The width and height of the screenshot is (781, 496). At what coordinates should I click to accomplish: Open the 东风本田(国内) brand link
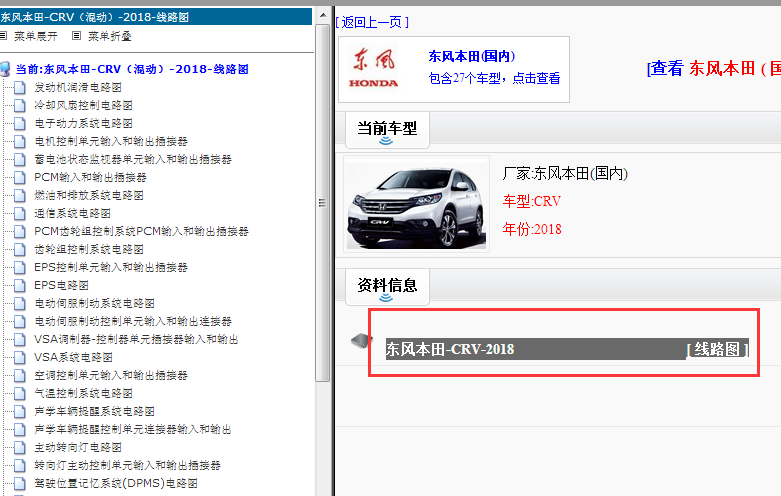coord(472,56)
